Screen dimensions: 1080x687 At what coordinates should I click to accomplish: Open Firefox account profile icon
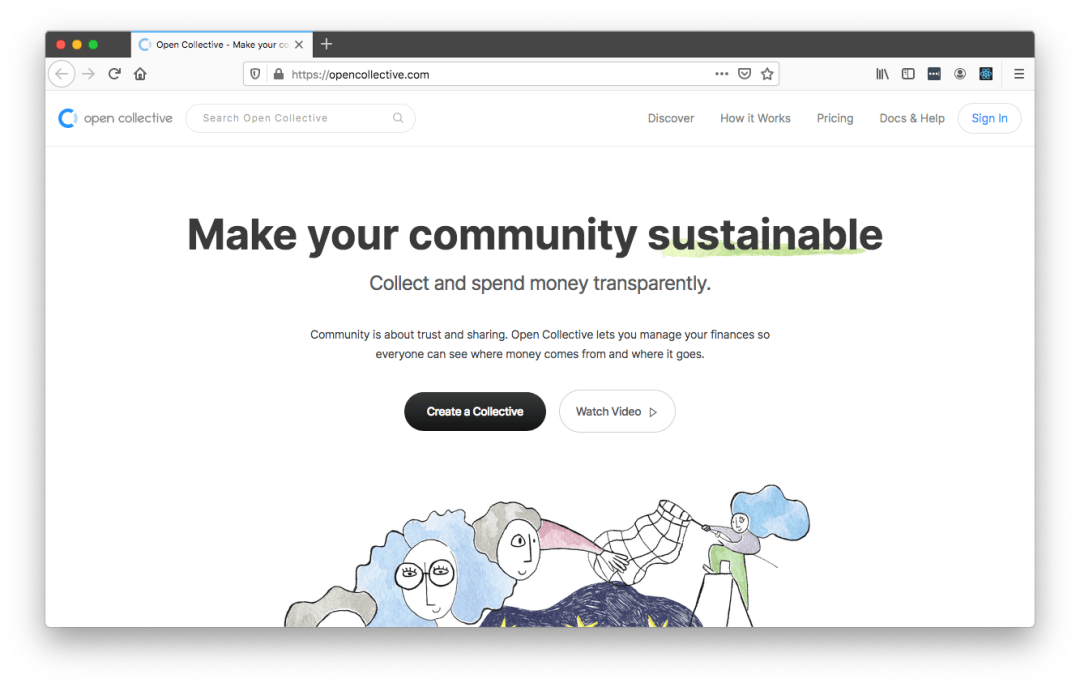click(959, 74)
